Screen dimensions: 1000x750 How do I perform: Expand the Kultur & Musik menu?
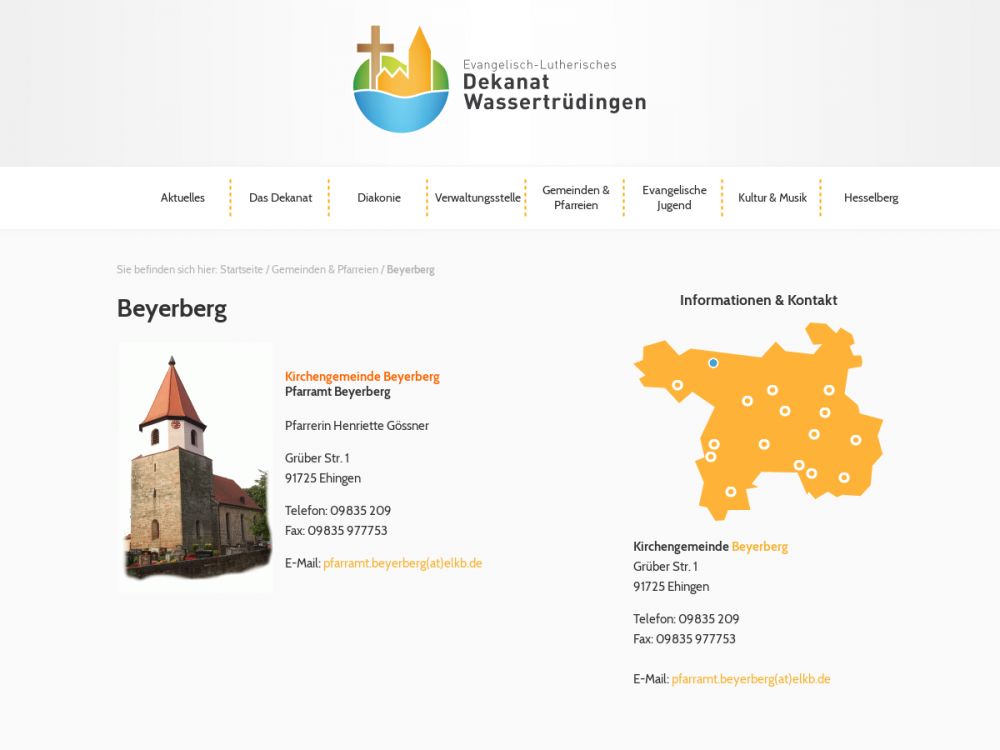pos(772,198)
